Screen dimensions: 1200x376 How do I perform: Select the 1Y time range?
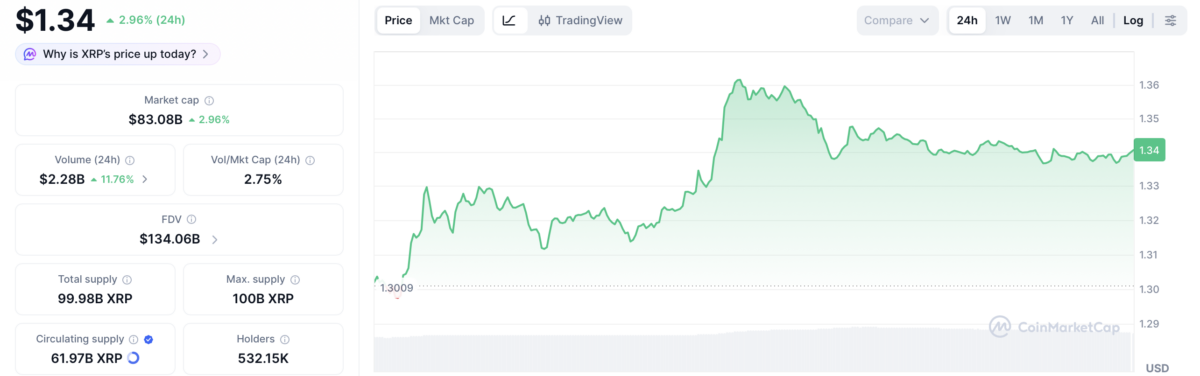pyautogui.click(x=1067, y=20)
